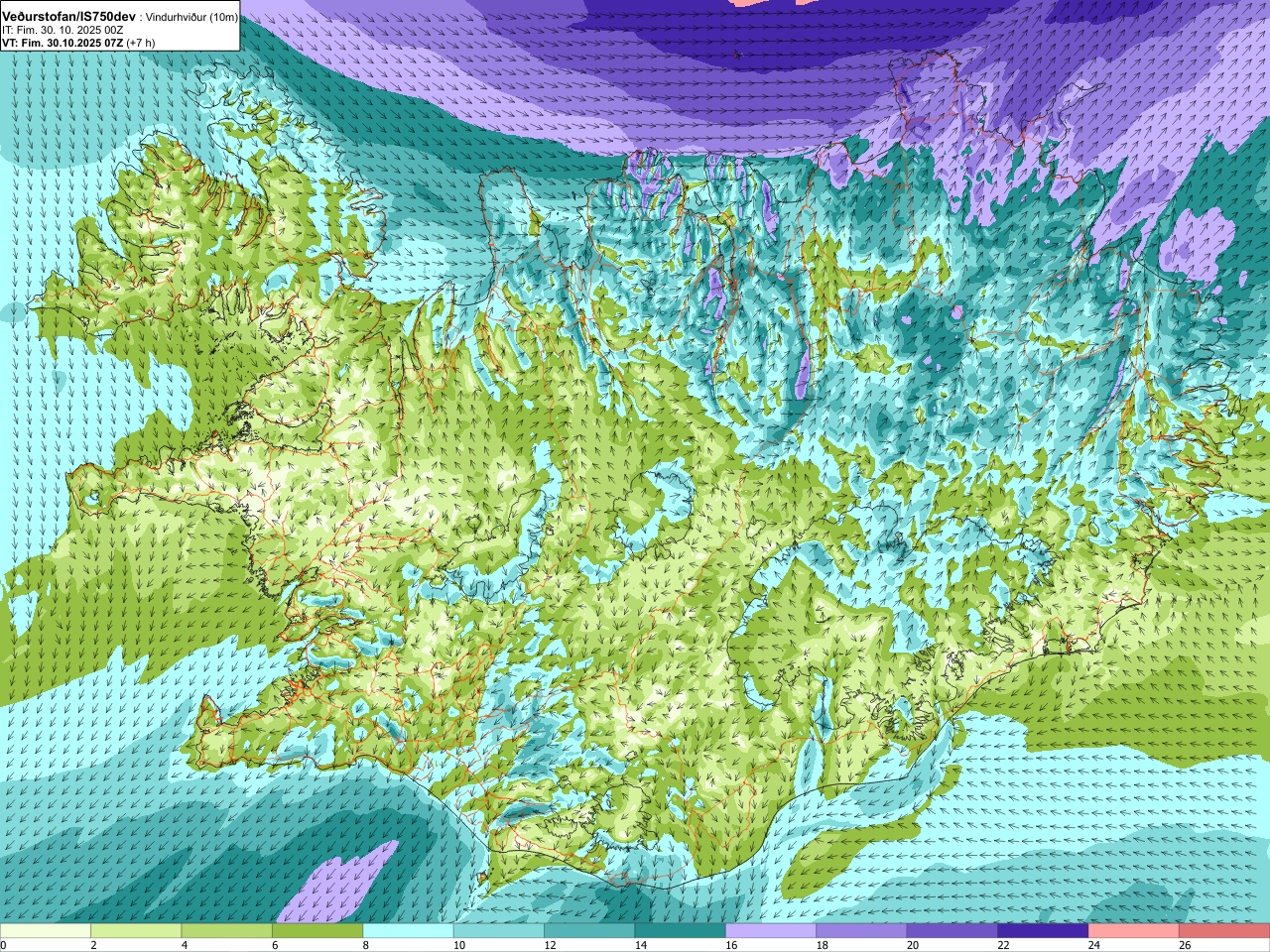Viewport: 1270px width, 952px height.
Task: Click the legend scale label '26'
Action: (x=1186, y=945)
